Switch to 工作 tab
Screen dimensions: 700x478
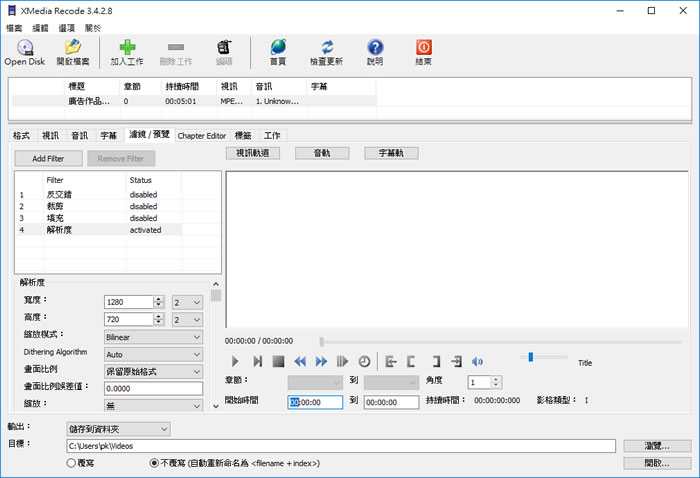click(x=272, y=136)
